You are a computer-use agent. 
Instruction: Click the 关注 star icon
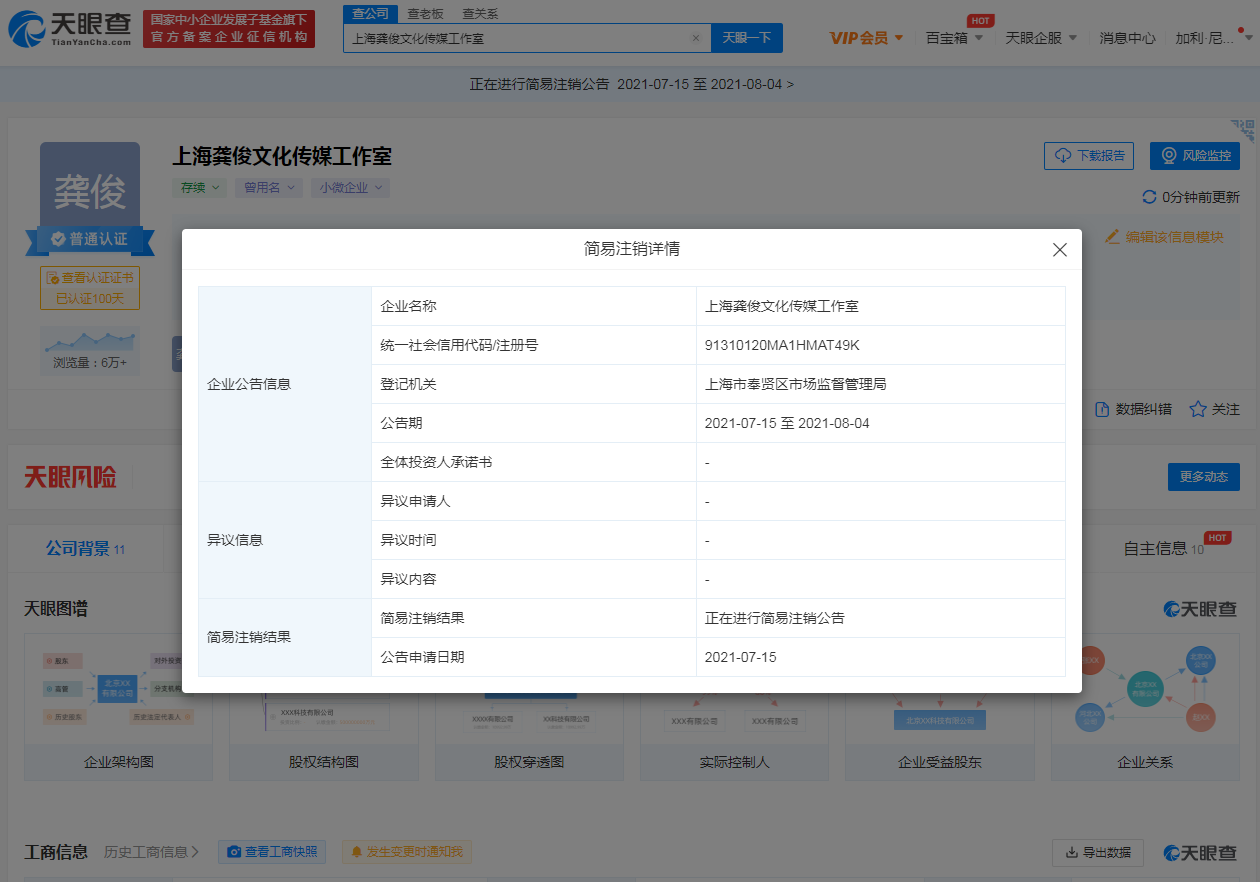pos(1197,409)
